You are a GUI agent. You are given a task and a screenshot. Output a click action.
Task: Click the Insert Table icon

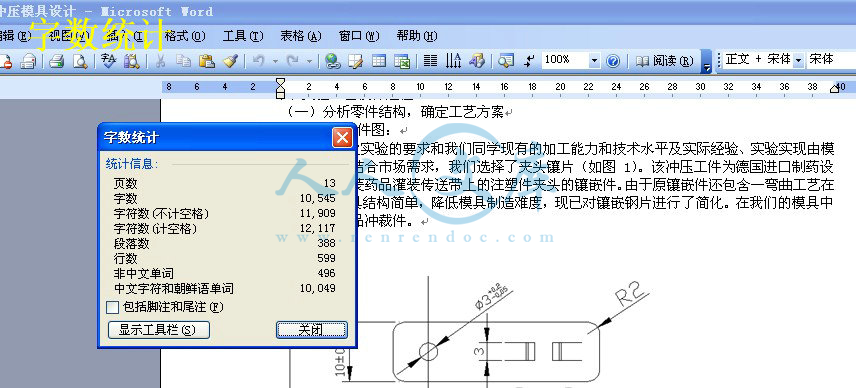[379, 61]
